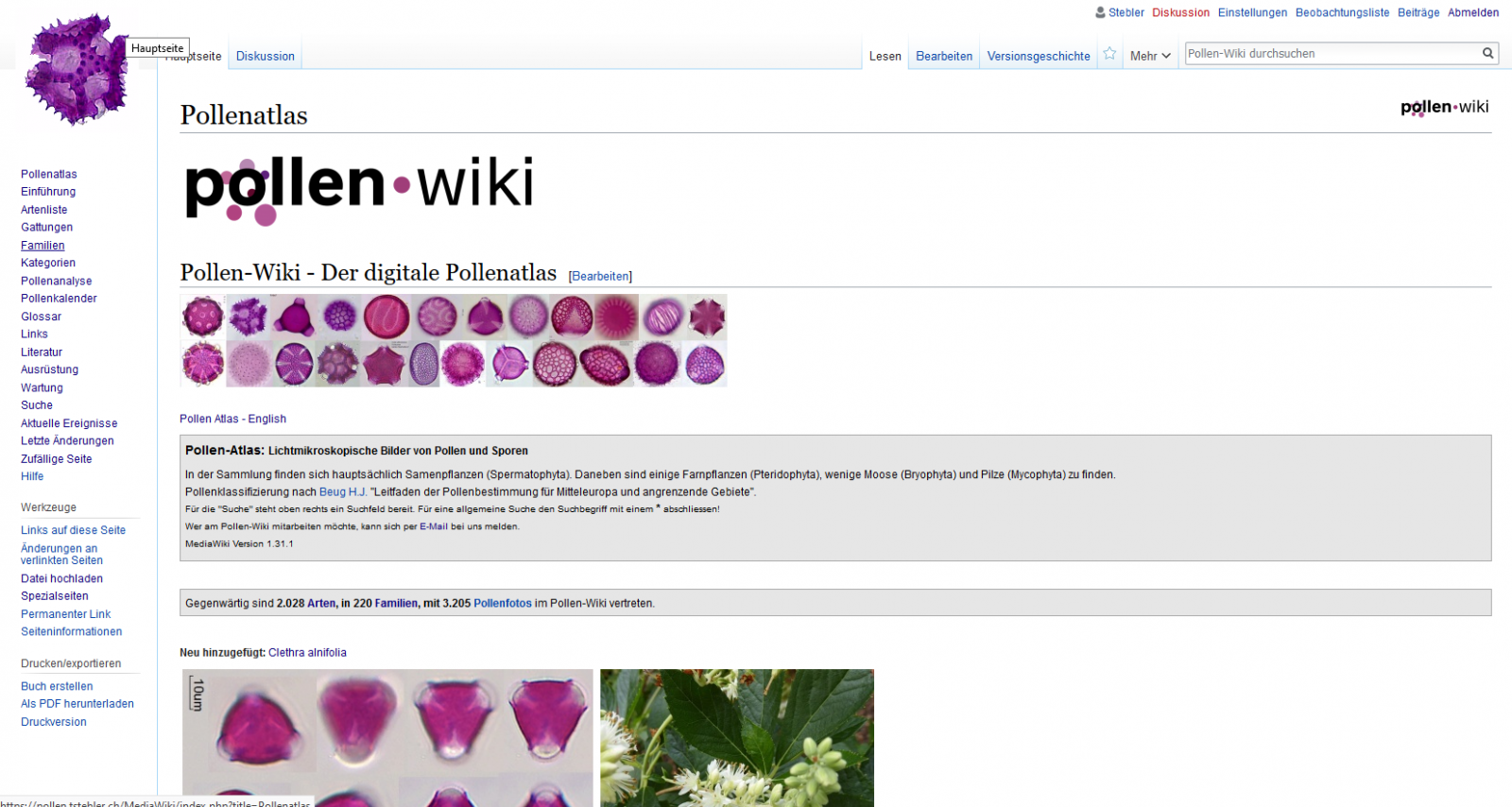1512x807 pixels.
Task: Open Hilfe in the sidebar
Action: tap(32, 476)
